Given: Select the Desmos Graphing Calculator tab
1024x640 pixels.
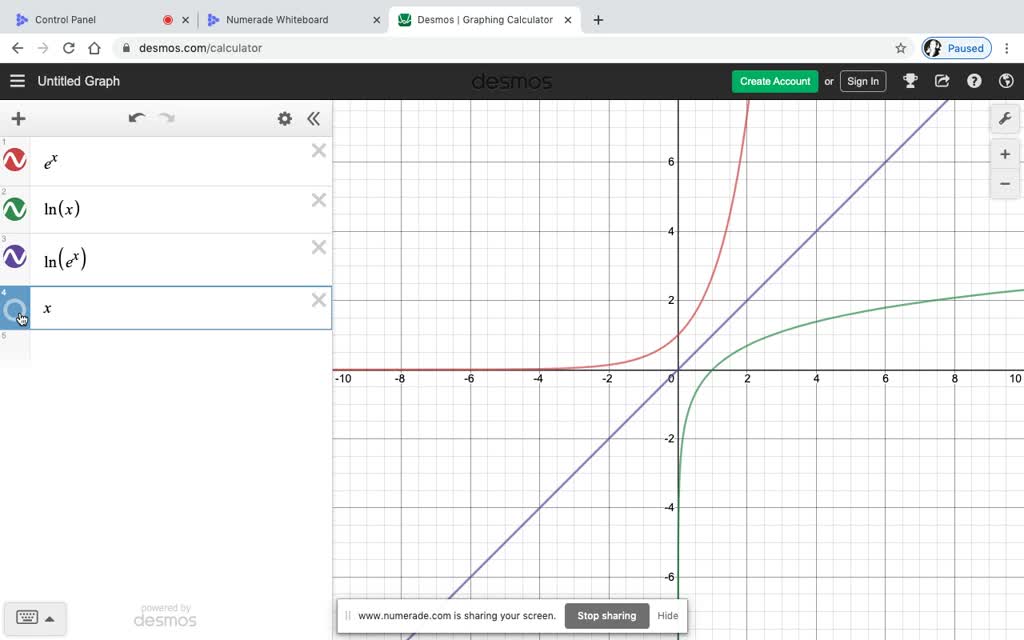Looking at the screenshot, I should 485,20.
